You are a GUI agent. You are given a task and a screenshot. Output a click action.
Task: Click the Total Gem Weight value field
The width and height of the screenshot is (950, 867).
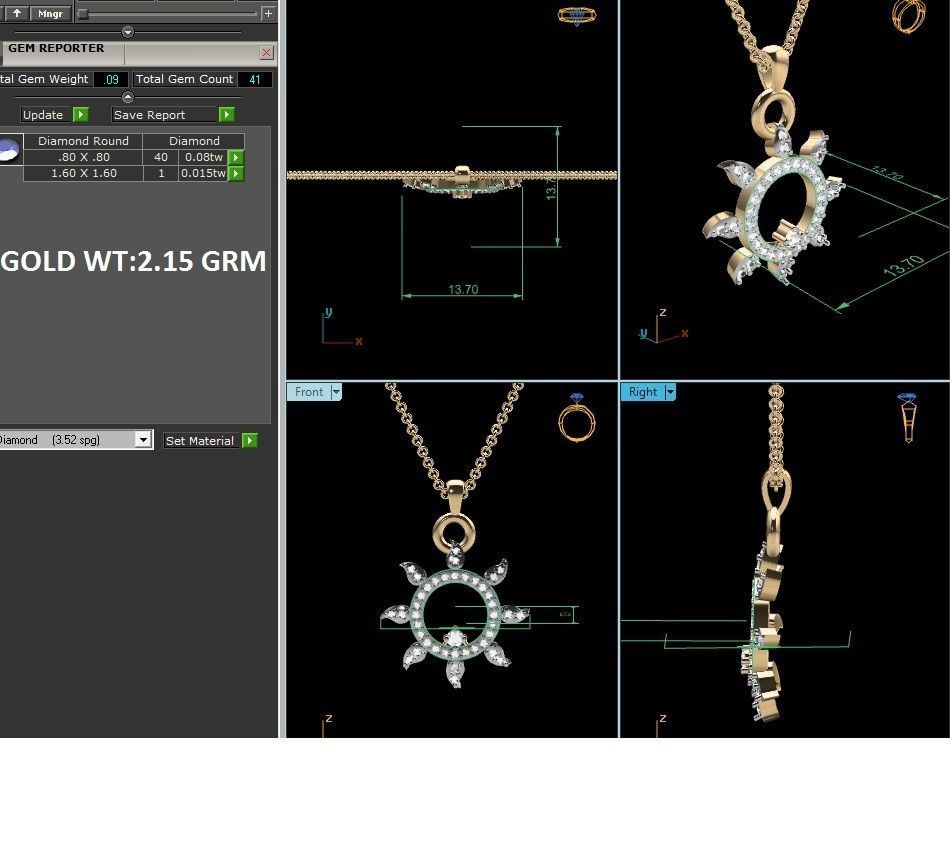tap(111, 79)
